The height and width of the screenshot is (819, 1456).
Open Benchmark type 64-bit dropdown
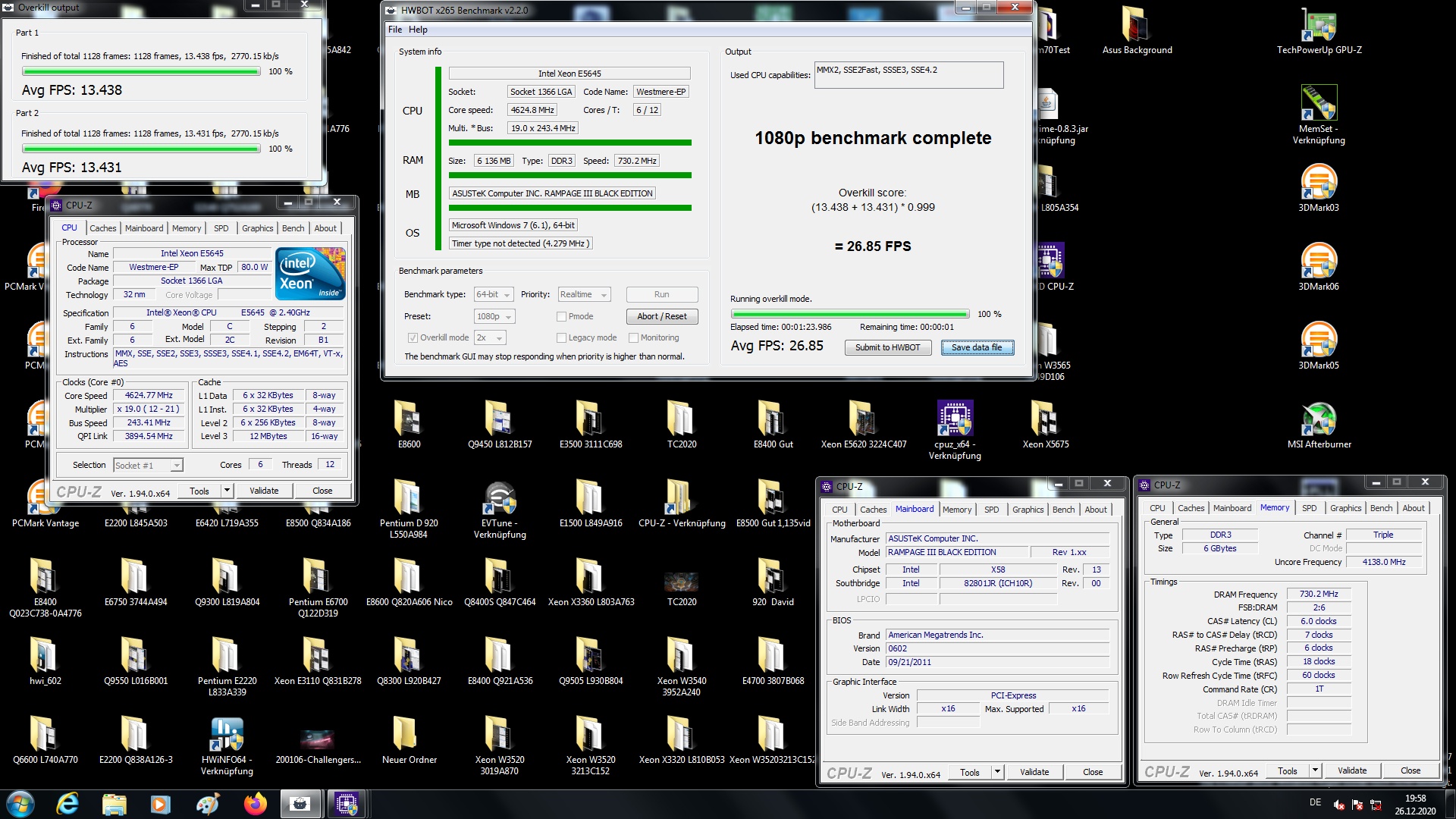pyautogui.click(x=494, y=295)
